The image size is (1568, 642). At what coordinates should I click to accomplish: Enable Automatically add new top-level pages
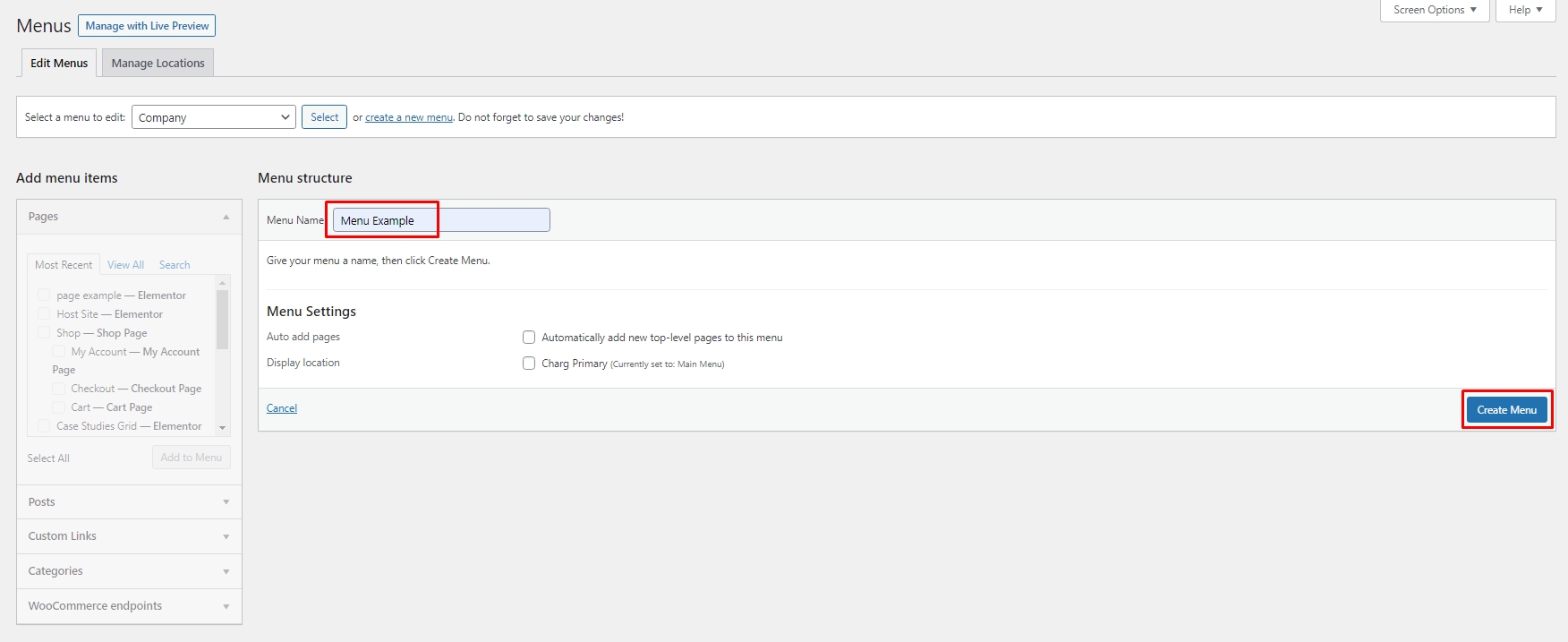529,338
